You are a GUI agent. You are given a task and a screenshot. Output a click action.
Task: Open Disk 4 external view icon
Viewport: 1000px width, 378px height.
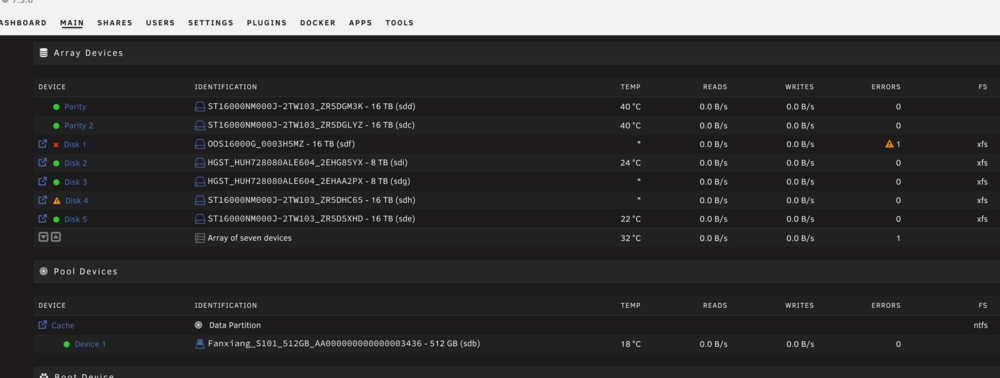click(43, 200)
